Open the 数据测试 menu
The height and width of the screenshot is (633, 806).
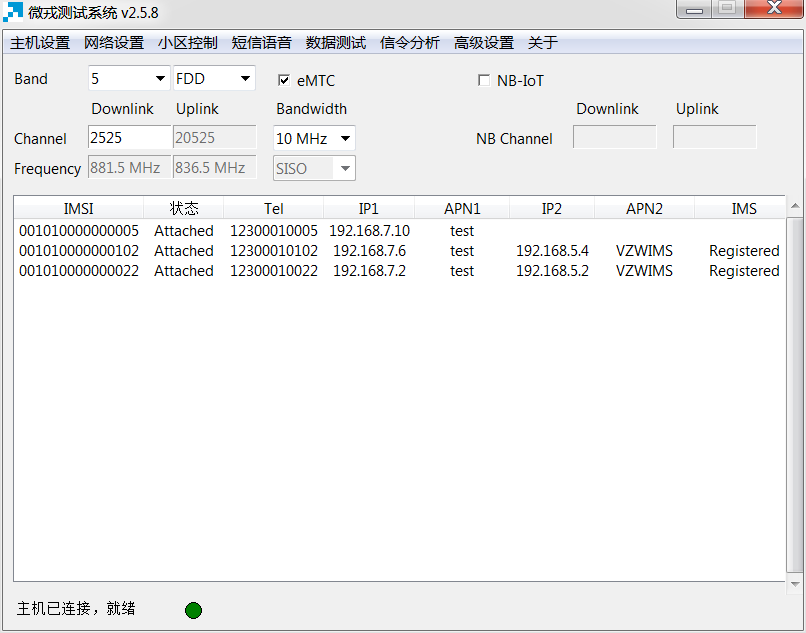[336, 43]
